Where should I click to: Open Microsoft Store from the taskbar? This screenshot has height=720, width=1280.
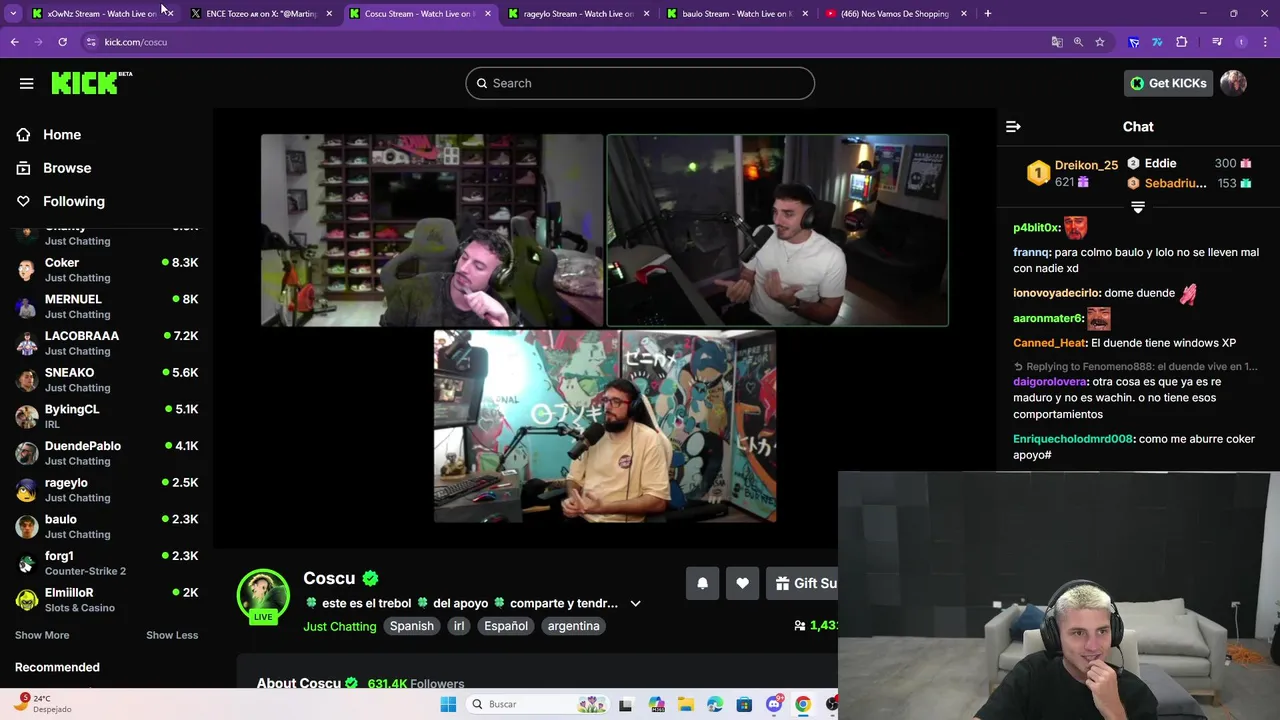point(744,704)
